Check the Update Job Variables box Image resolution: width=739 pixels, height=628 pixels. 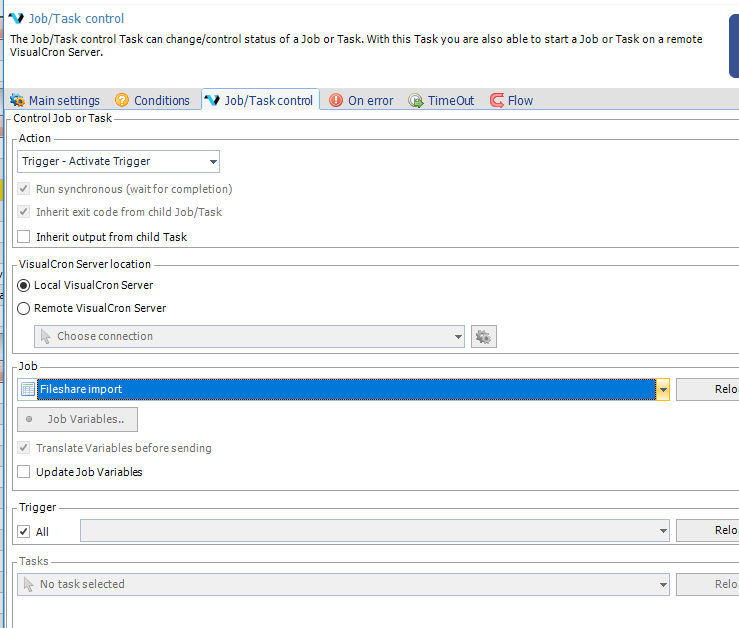tap(24, 472)
